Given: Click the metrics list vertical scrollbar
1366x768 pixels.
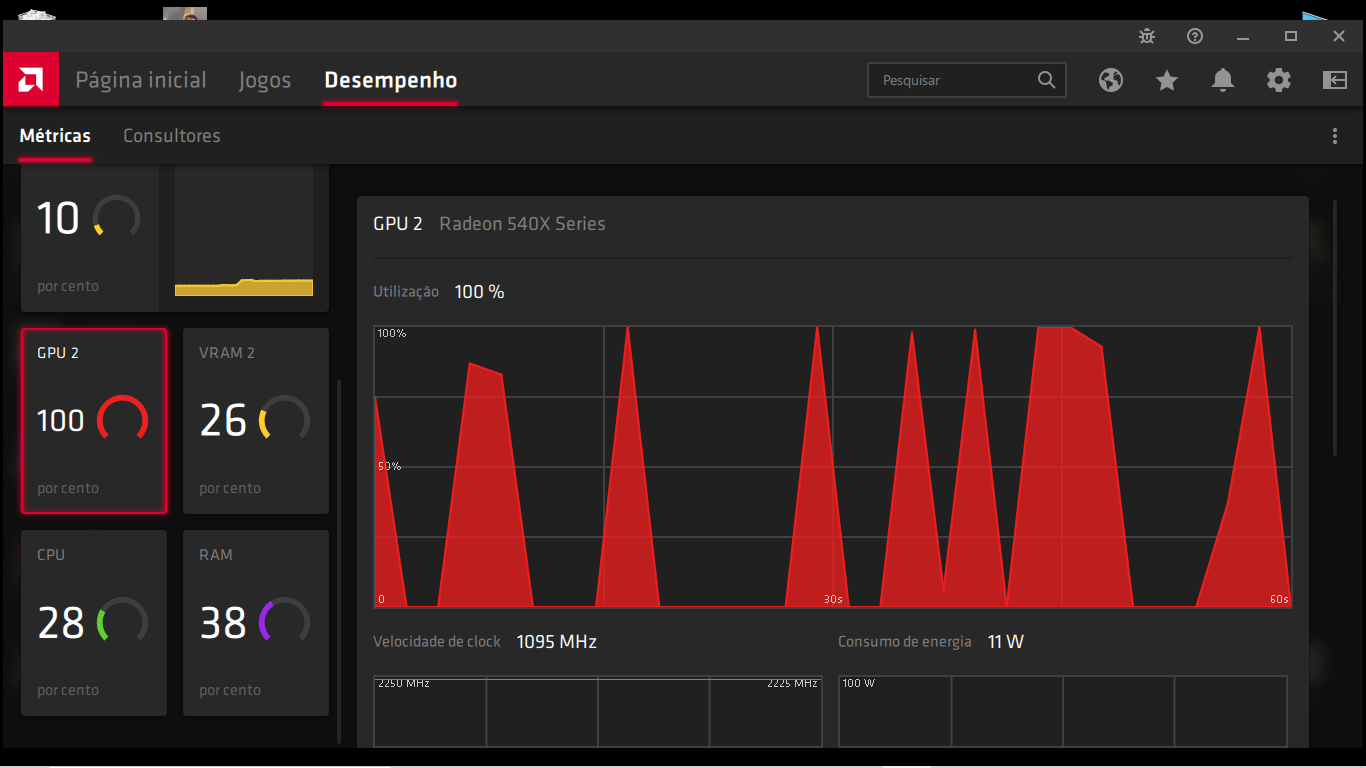Looking at the screenshot, I should click(339, 560).
